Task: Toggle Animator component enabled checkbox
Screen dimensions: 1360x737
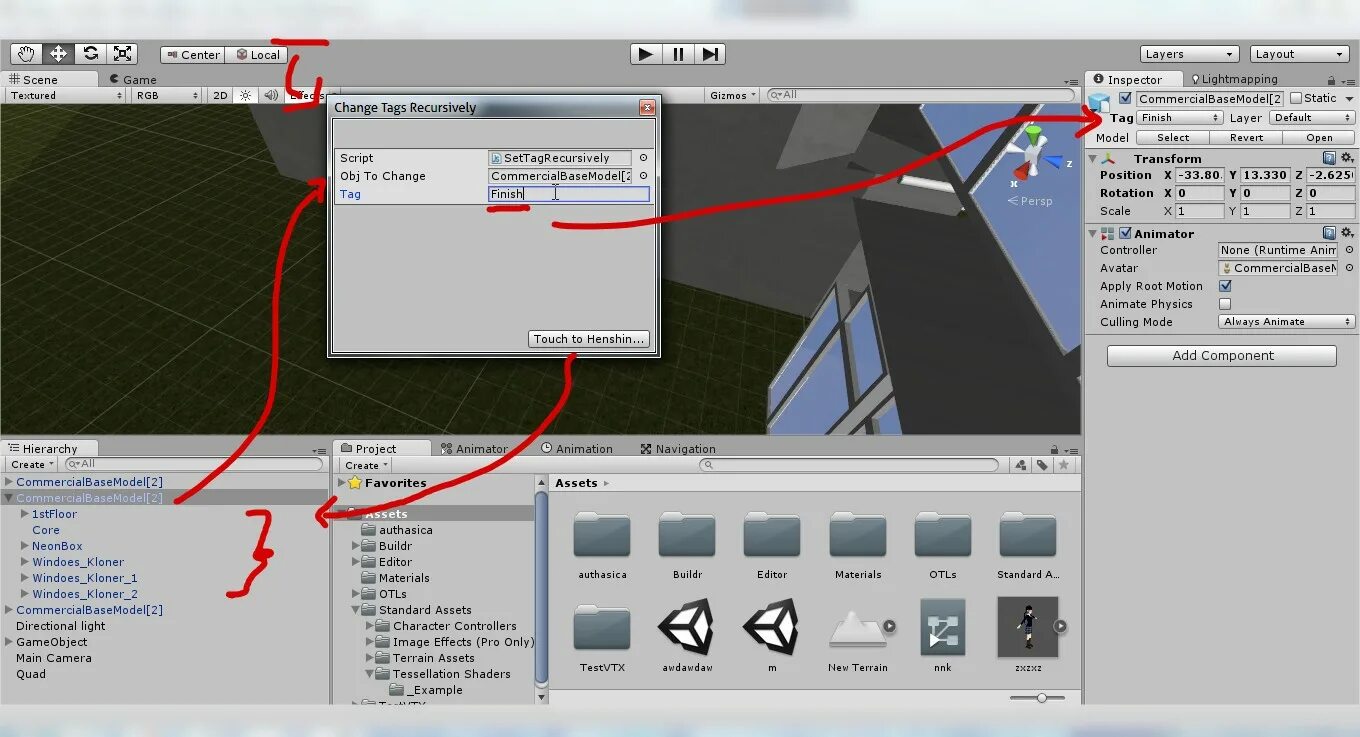Action: (1125, 233)
